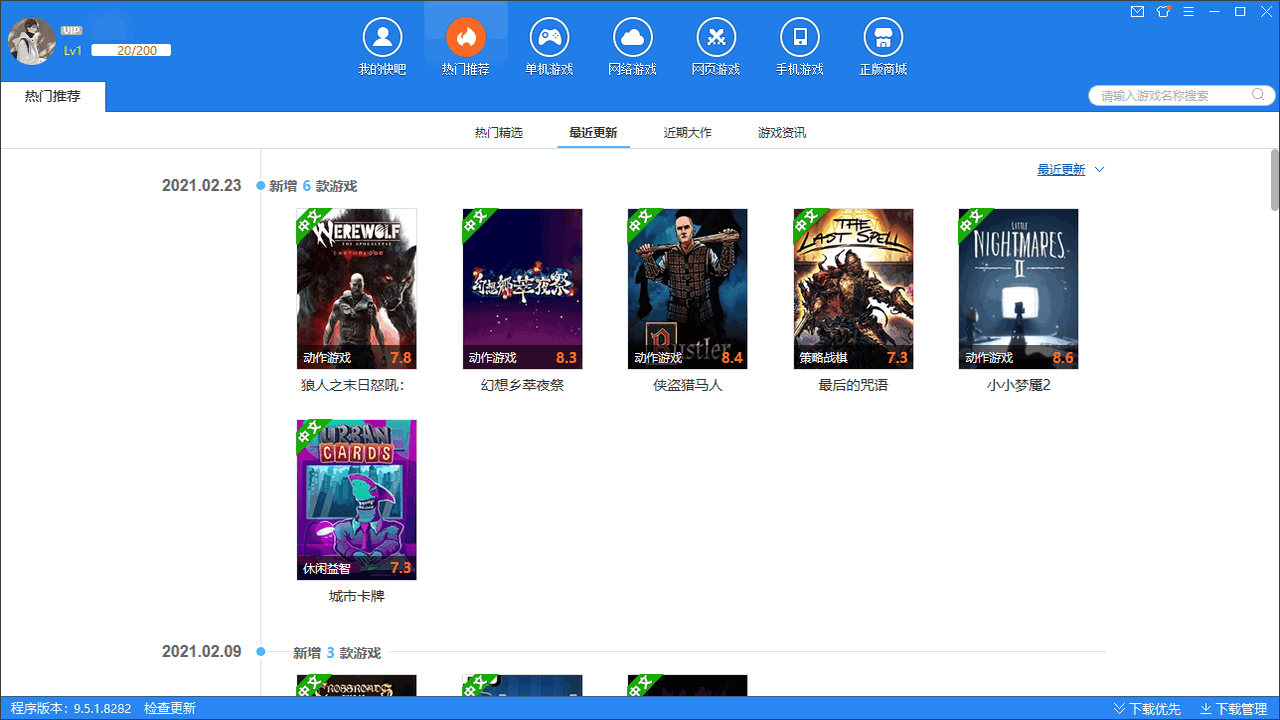Click the 2021.02.23 date label
The height and width of the screenshot is (720, 1280).
[x=202, y=186]
